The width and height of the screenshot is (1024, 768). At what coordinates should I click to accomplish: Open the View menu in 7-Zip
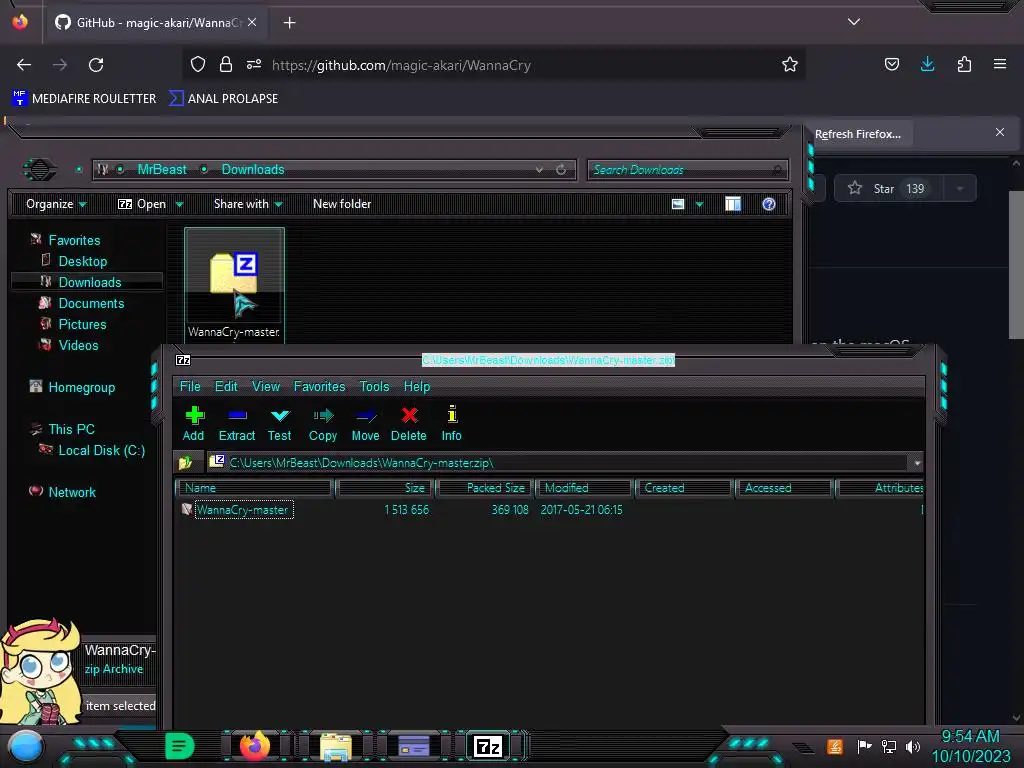tap(266, 386)
